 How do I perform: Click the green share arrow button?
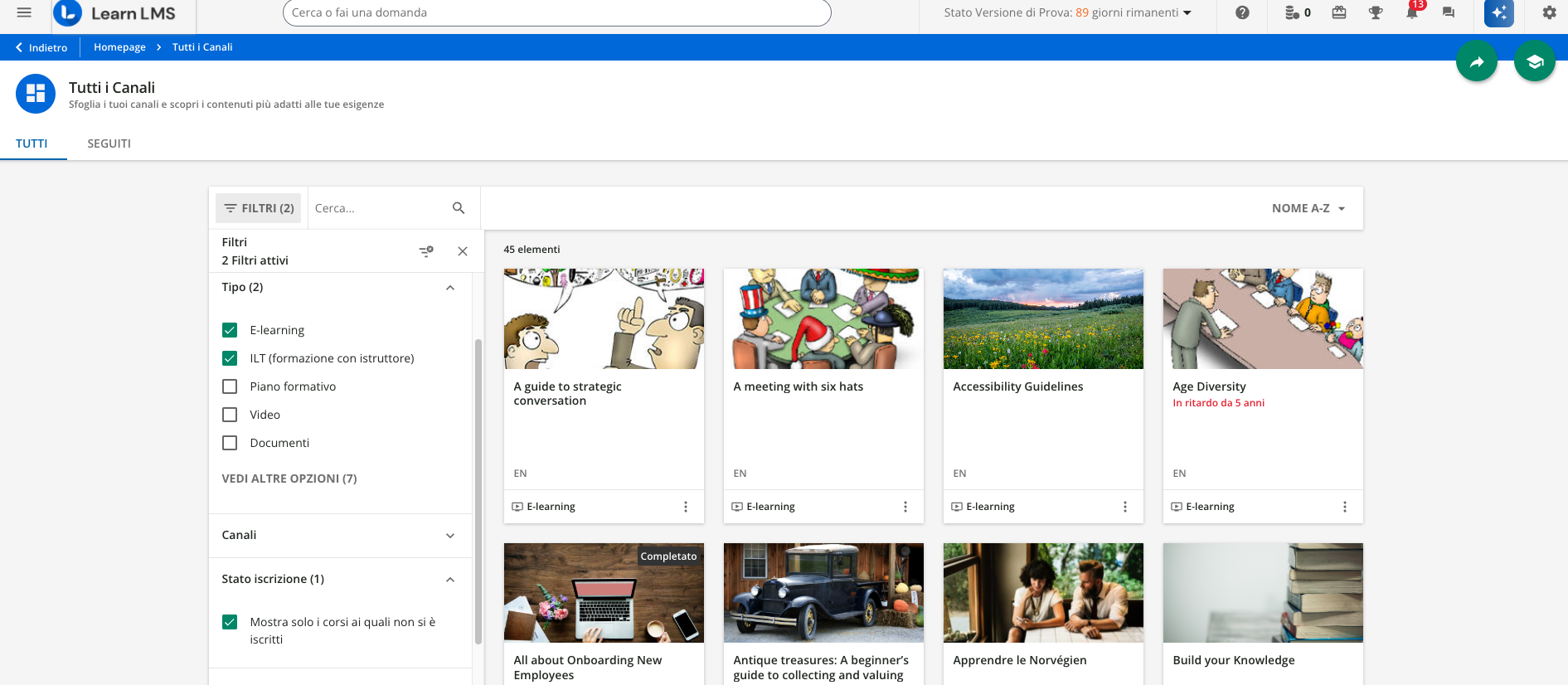pos(1476,61)
